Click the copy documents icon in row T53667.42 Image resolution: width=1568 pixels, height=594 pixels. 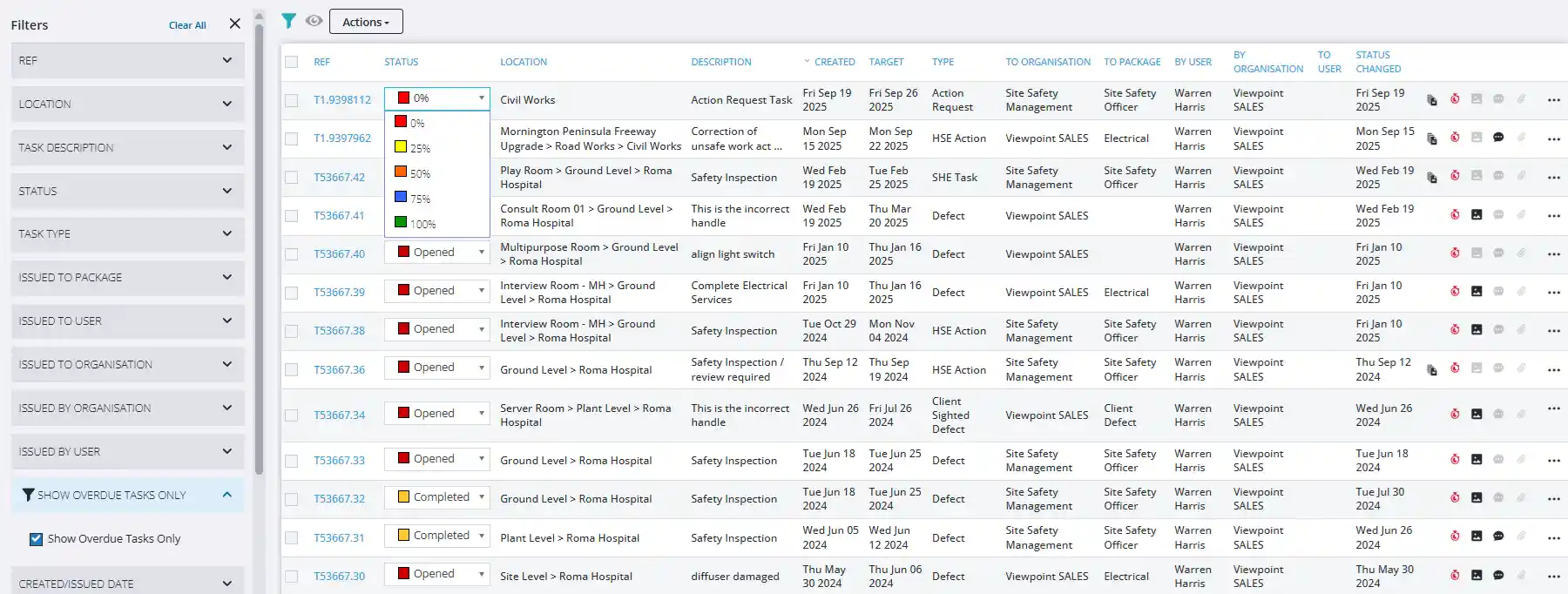pos(1431,177)
